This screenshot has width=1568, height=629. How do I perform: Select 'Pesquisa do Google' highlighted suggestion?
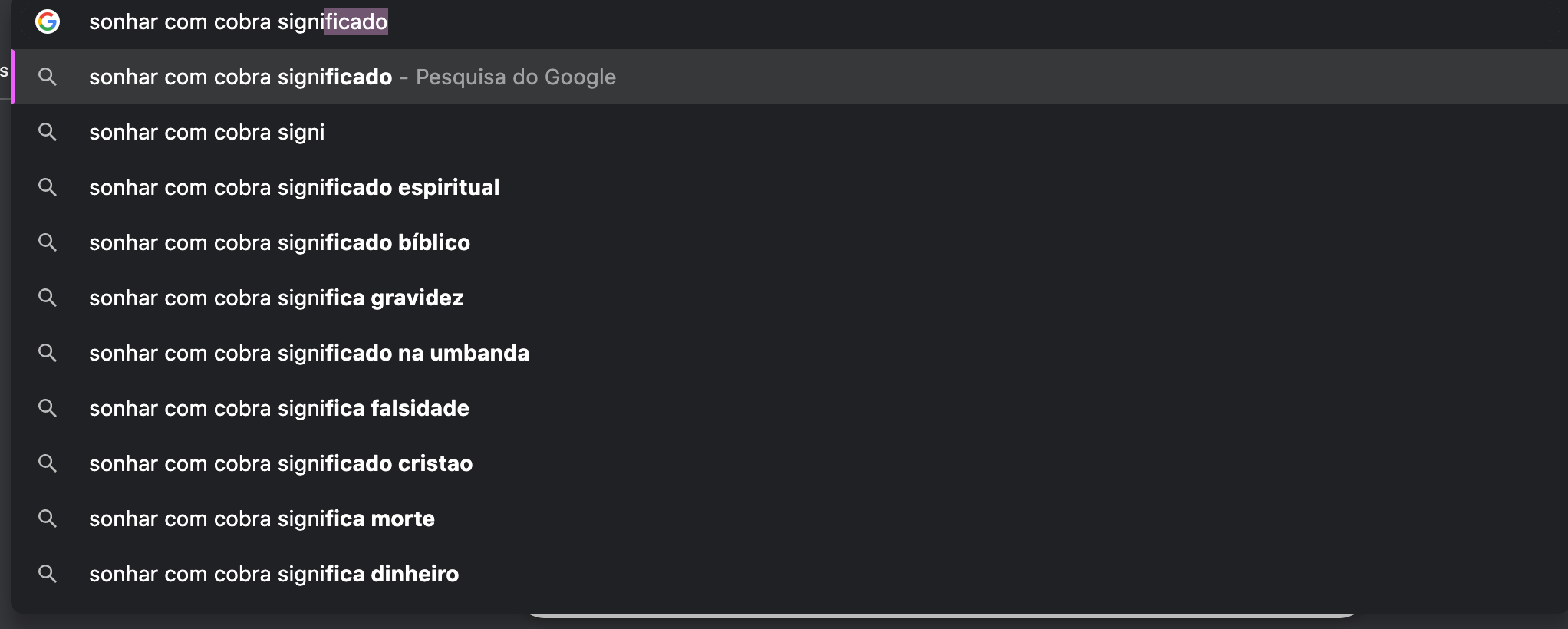[790, 77]
